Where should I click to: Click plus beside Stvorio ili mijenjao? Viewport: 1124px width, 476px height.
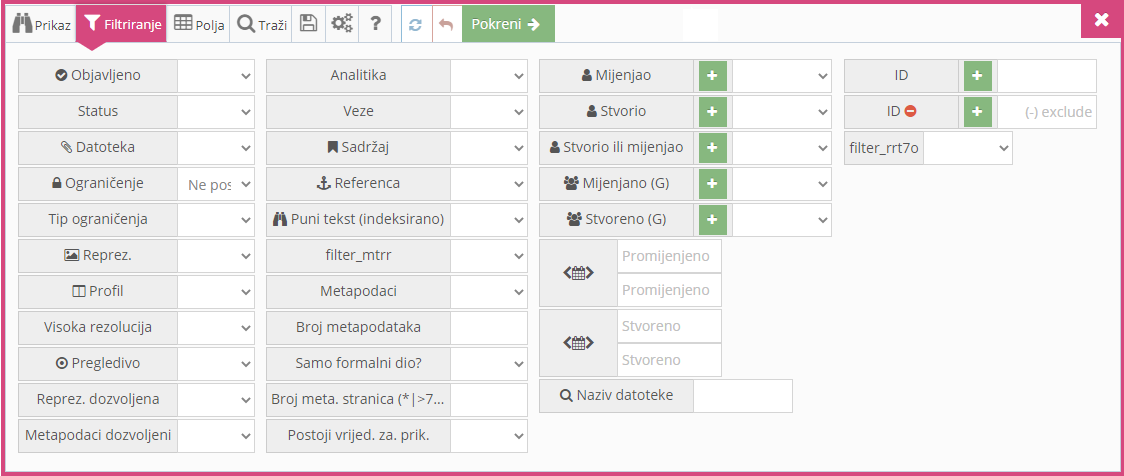tap(712, 148)
